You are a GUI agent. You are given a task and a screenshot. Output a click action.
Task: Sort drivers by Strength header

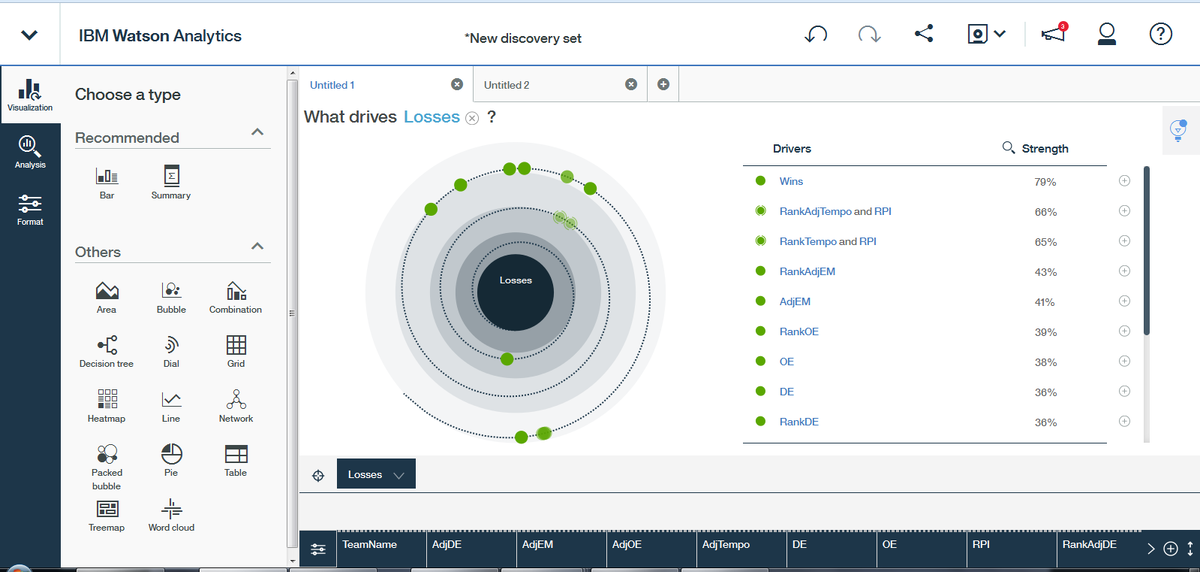click(1045, 148)
